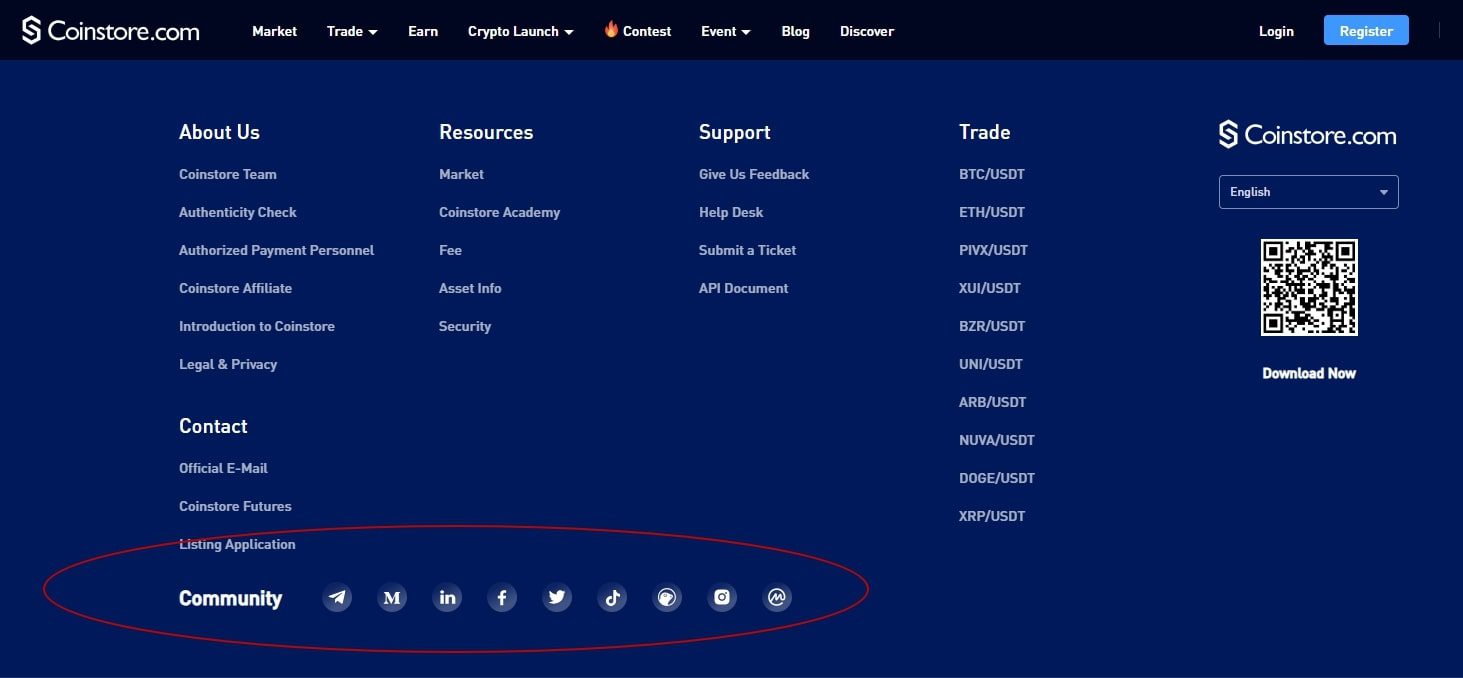
Task: Click the Login link
Action: click(x=1276, y=31)
